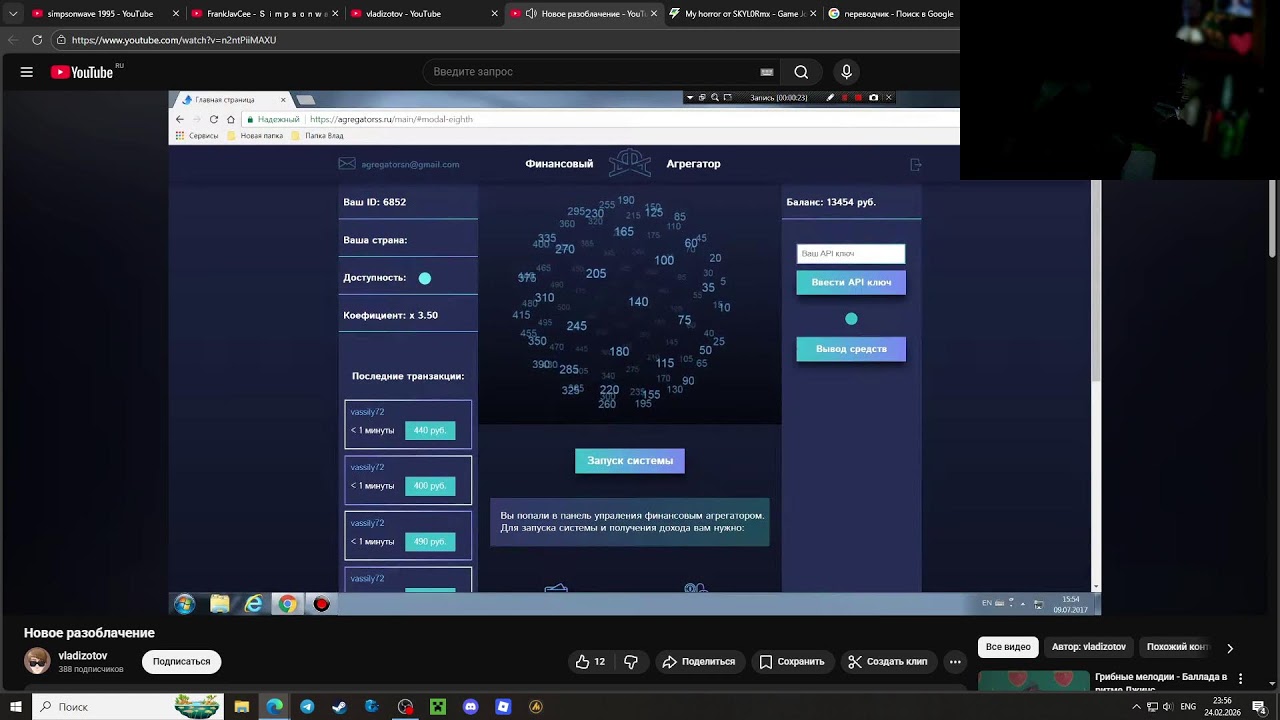Click the logout icon in the video's site header
Viewport: 1280px width, 720px height.
(915, 164)
